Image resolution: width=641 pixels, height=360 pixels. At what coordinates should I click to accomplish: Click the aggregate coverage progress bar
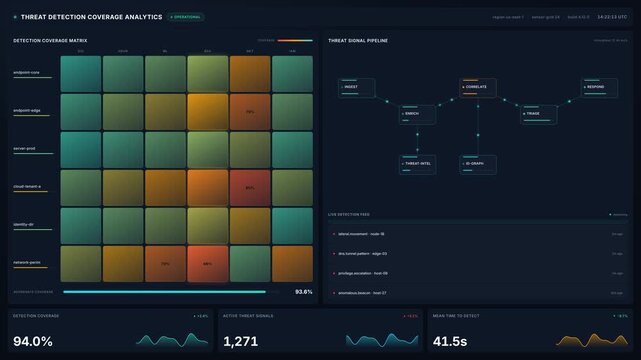(171, 292)
